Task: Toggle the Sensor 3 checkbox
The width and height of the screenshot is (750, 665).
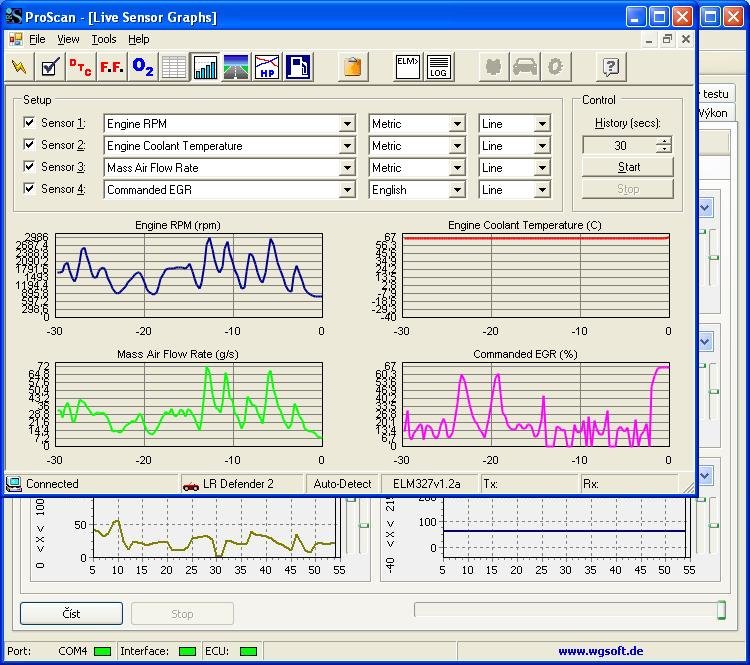Action: pos(29,167)
